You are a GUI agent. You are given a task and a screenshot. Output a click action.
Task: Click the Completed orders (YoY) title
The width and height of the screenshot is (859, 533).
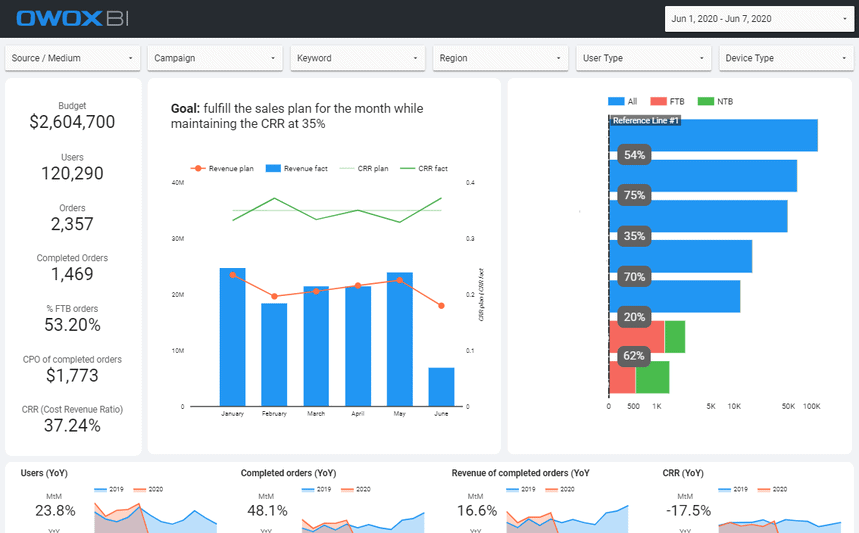click(x=288, y=473)
